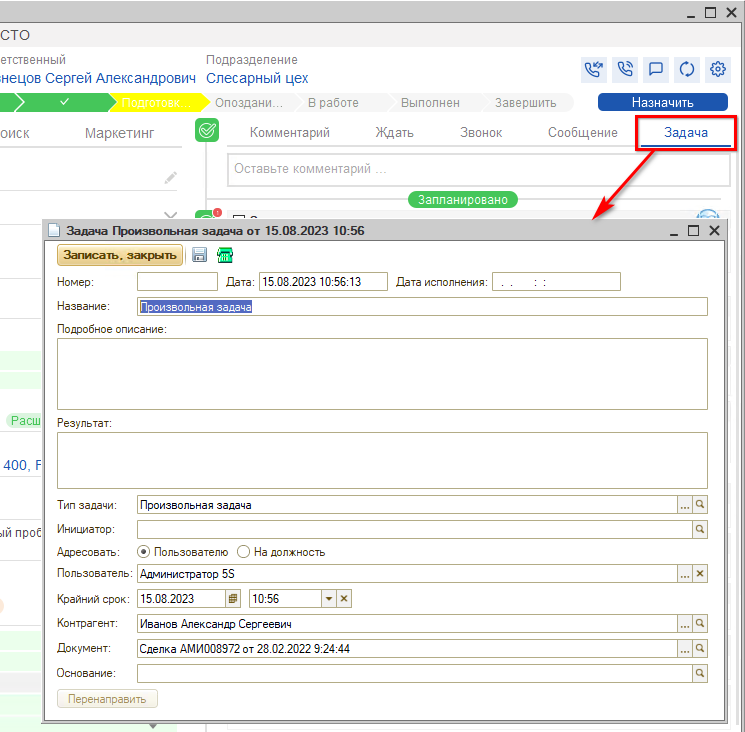
Task: Open lookup magnifier for Контрагент field
Action: pos(700,624)
